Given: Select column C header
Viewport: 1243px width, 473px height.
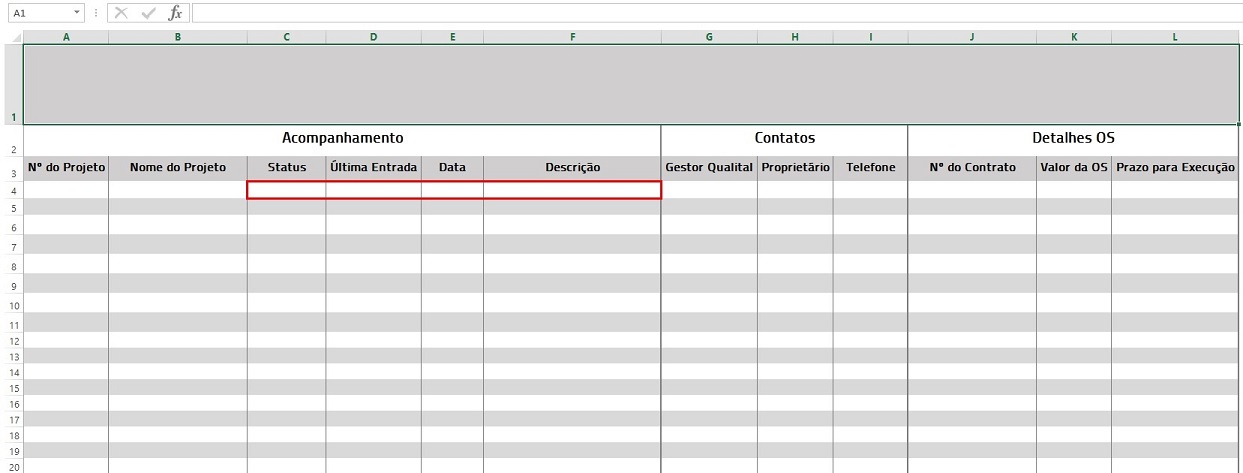Looking at the screenshot, I should (x=286, y=37).
